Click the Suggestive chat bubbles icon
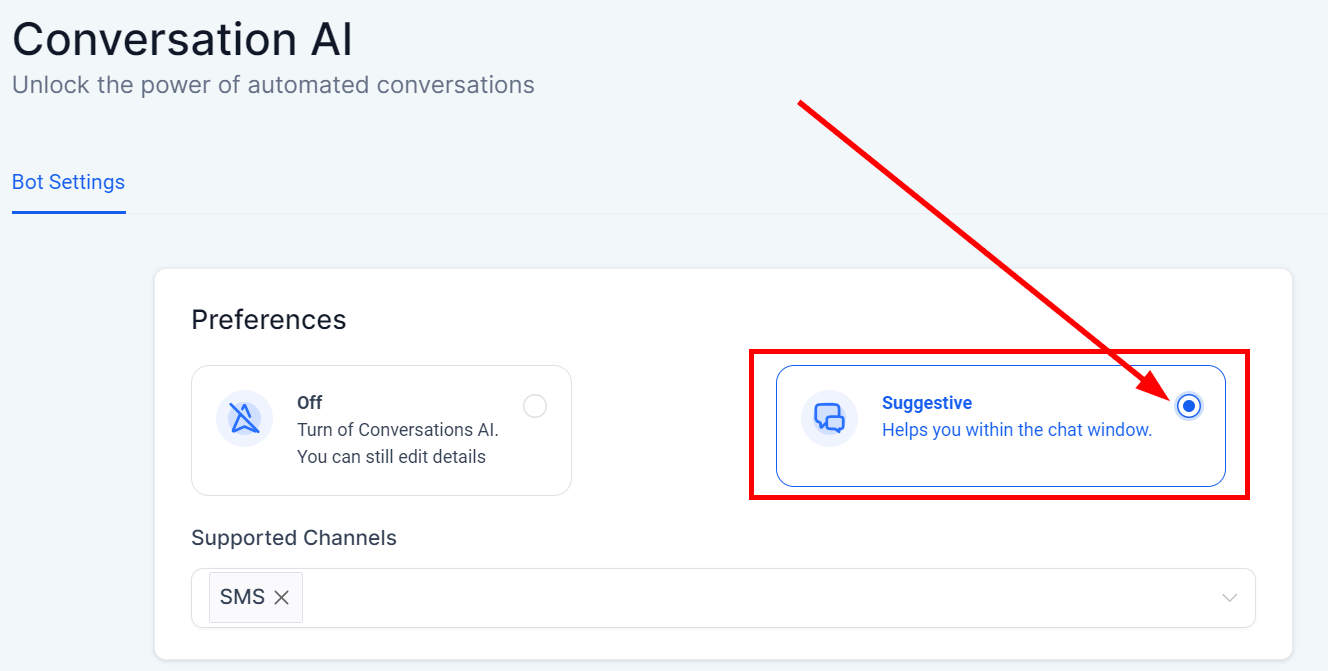The width and height of the screenshot is (1328, 671). click(829, 418)
